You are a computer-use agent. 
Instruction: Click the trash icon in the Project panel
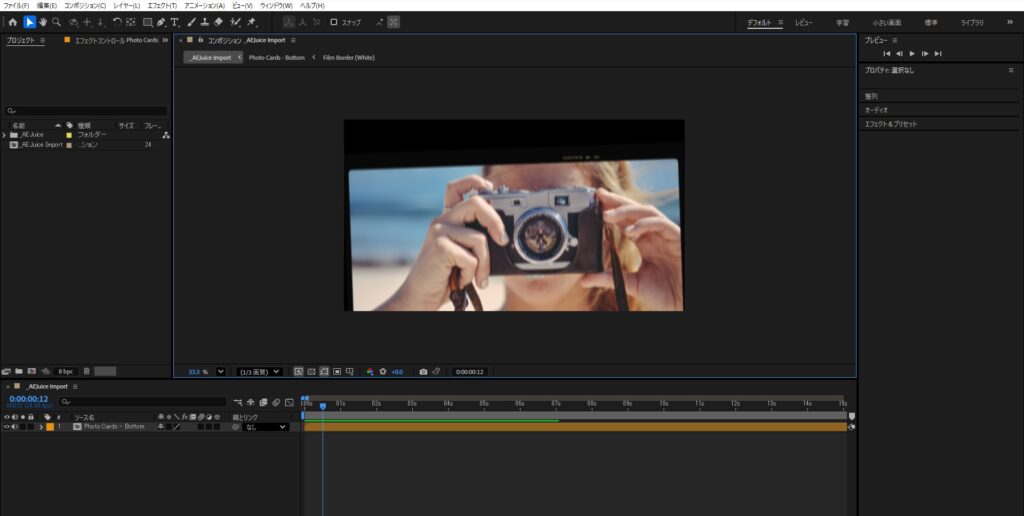86,371
